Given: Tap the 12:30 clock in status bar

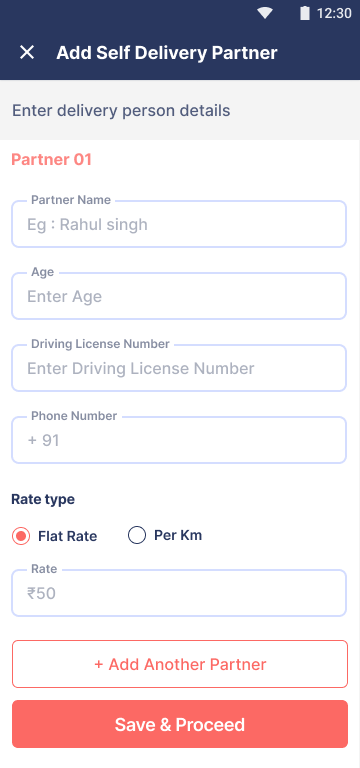Looking at the screenshot, I should click(334, 13).
